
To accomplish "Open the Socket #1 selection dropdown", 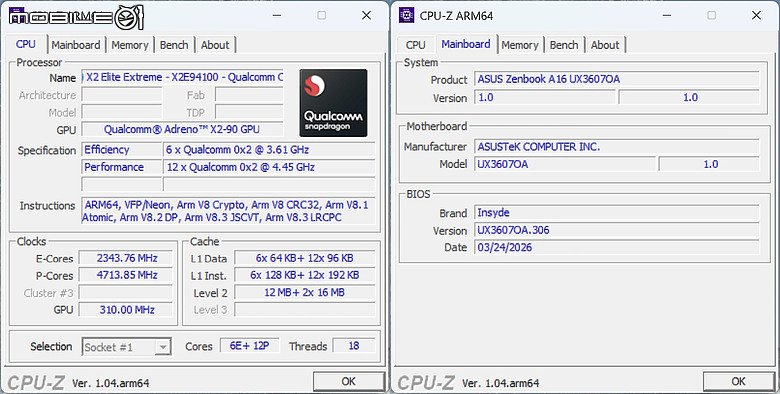I will [x=127, y=347].
